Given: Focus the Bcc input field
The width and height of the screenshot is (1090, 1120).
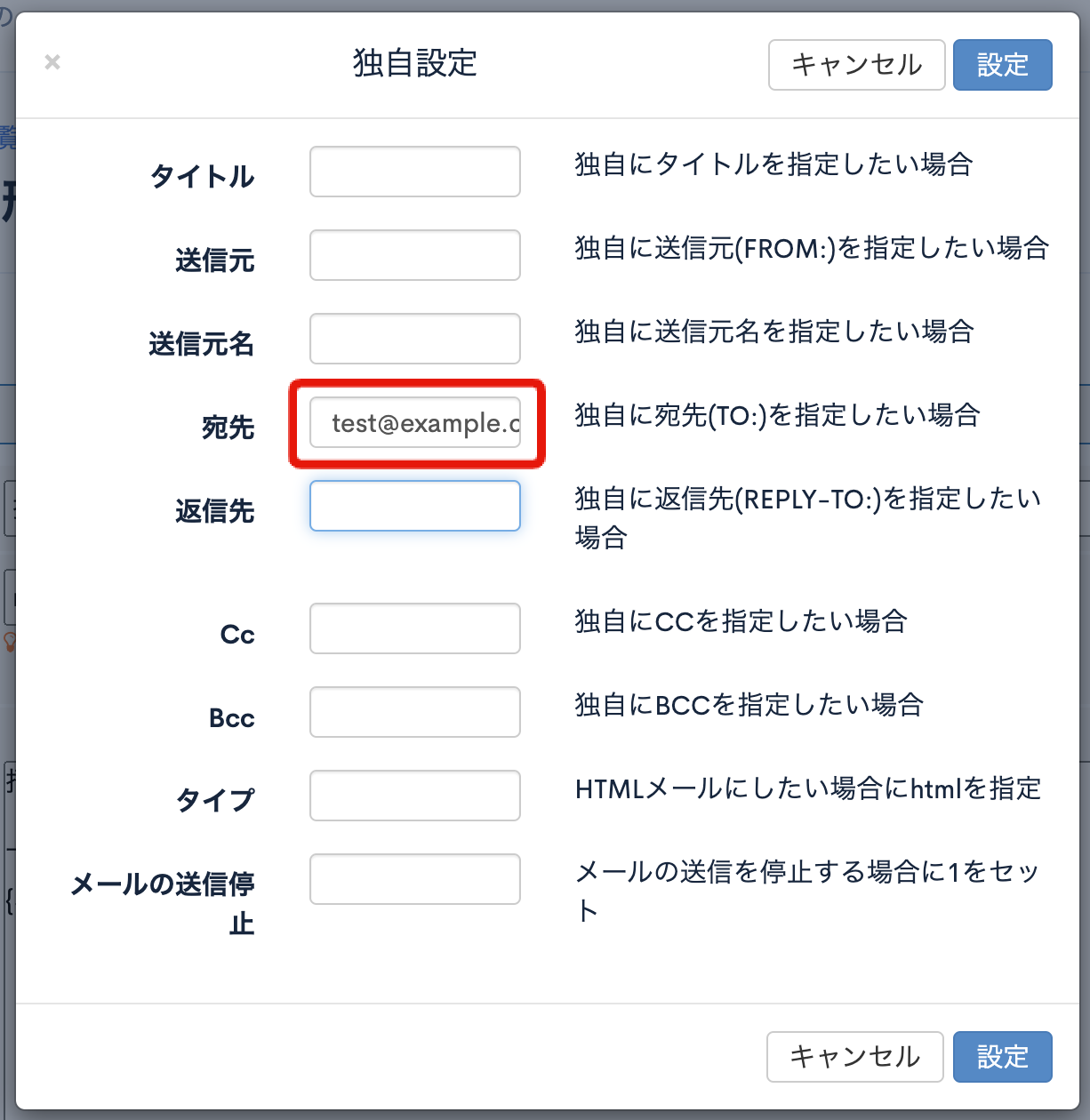Looking at the screenshot, I should 415,712.
